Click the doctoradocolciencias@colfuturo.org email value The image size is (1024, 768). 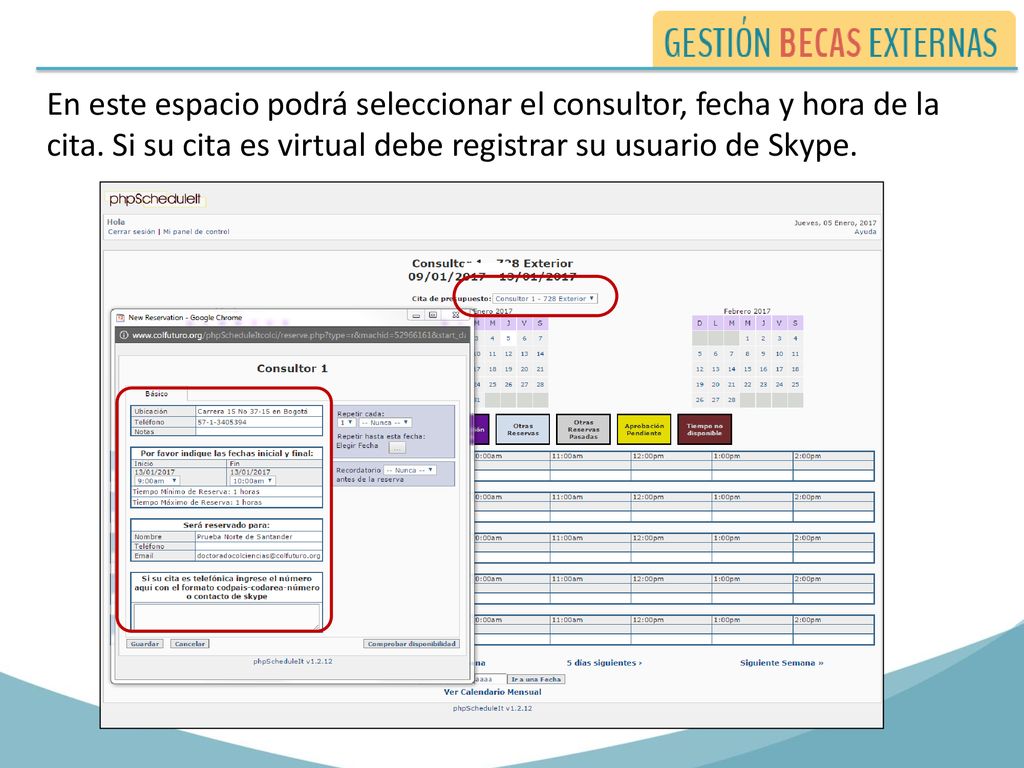point(259,556)
